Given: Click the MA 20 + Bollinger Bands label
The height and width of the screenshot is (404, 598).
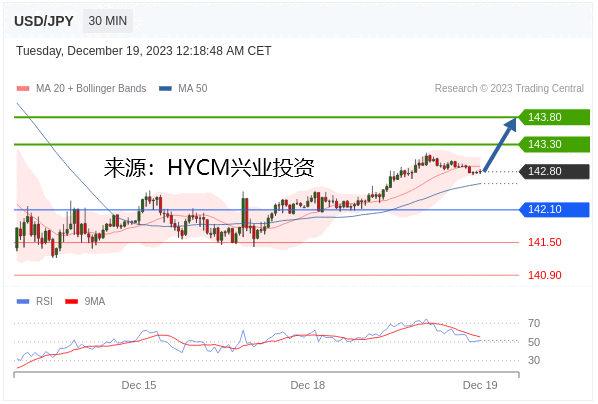Looking at the screenshot, I should (91, 88).
